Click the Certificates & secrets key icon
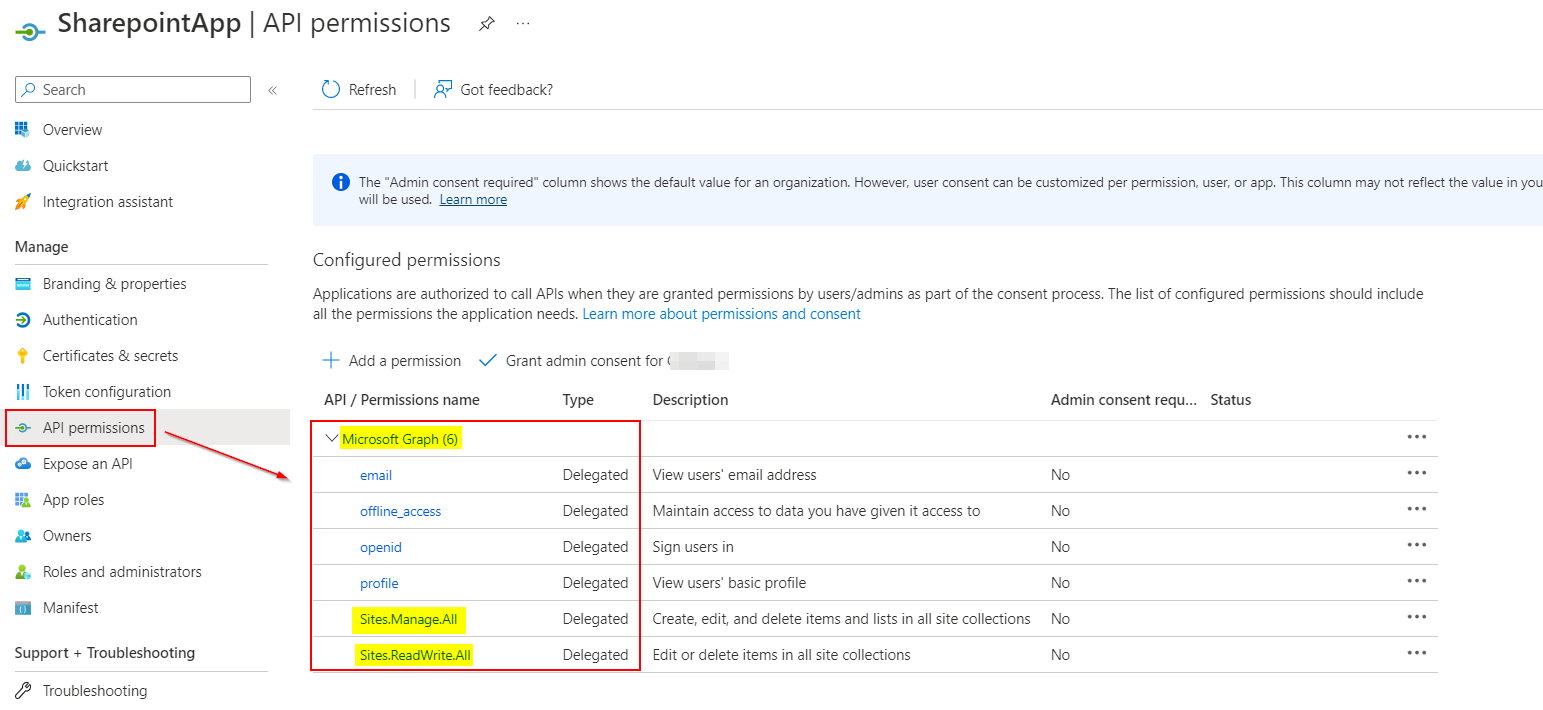 (23, 356)
